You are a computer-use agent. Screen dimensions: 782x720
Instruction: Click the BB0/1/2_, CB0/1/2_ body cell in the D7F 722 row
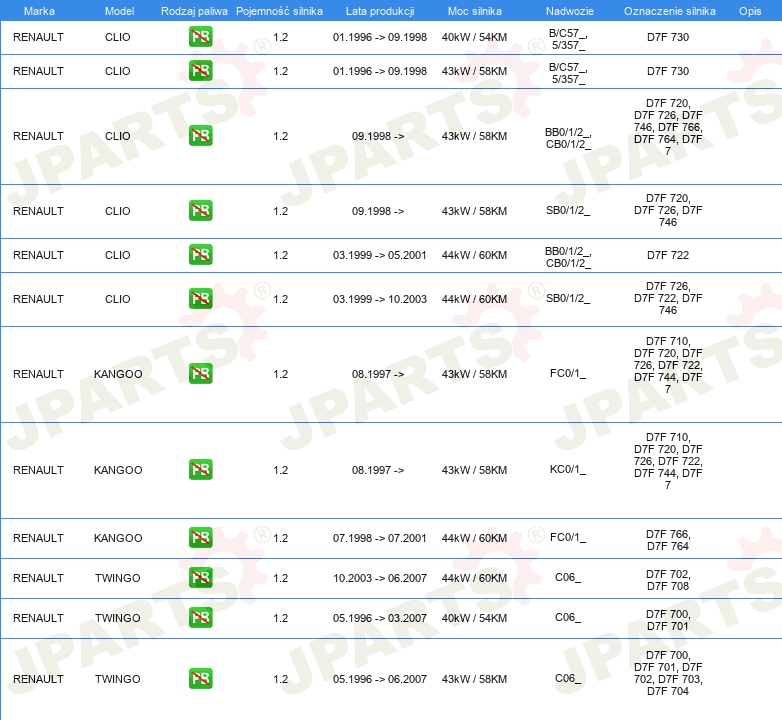568,257
